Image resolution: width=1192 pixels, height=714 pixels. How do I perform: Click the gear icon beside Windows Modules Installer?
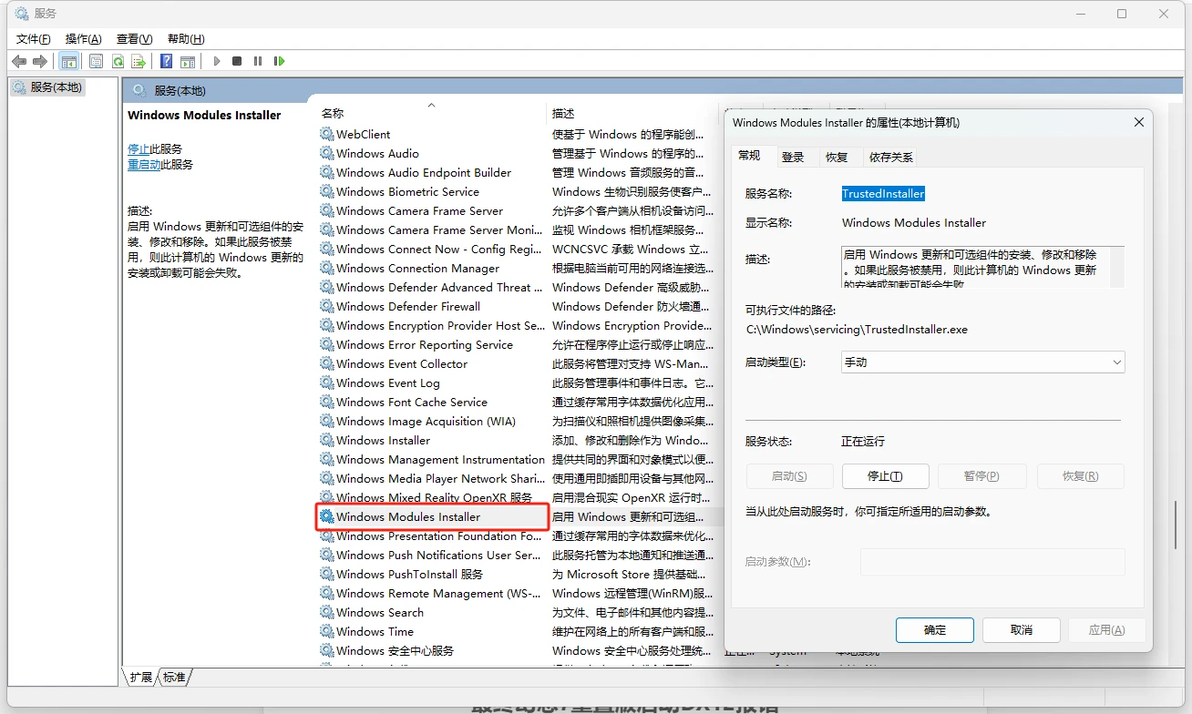click(327, 516)
